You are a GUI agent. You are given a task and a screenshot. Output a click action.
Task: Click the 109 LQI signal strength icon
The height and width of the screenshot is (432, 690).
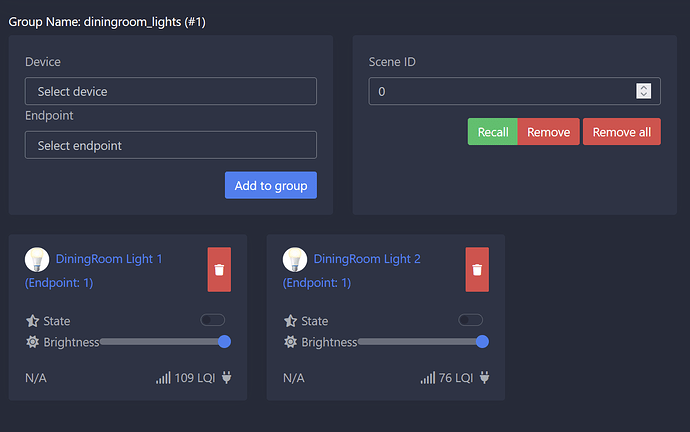pos(163,379)
